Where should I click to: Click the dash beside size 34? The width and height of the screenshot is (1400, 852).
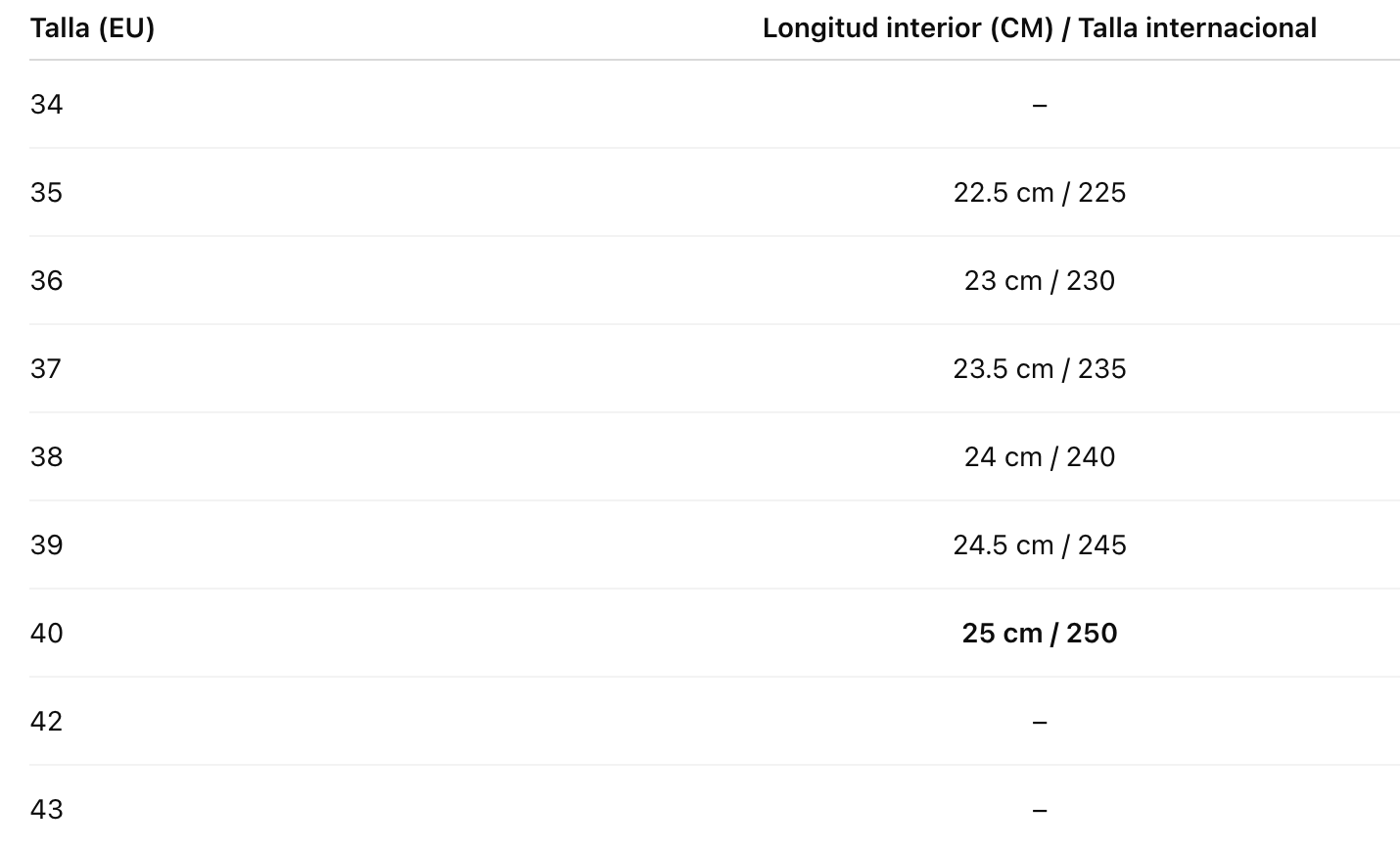click(1039, 105)
